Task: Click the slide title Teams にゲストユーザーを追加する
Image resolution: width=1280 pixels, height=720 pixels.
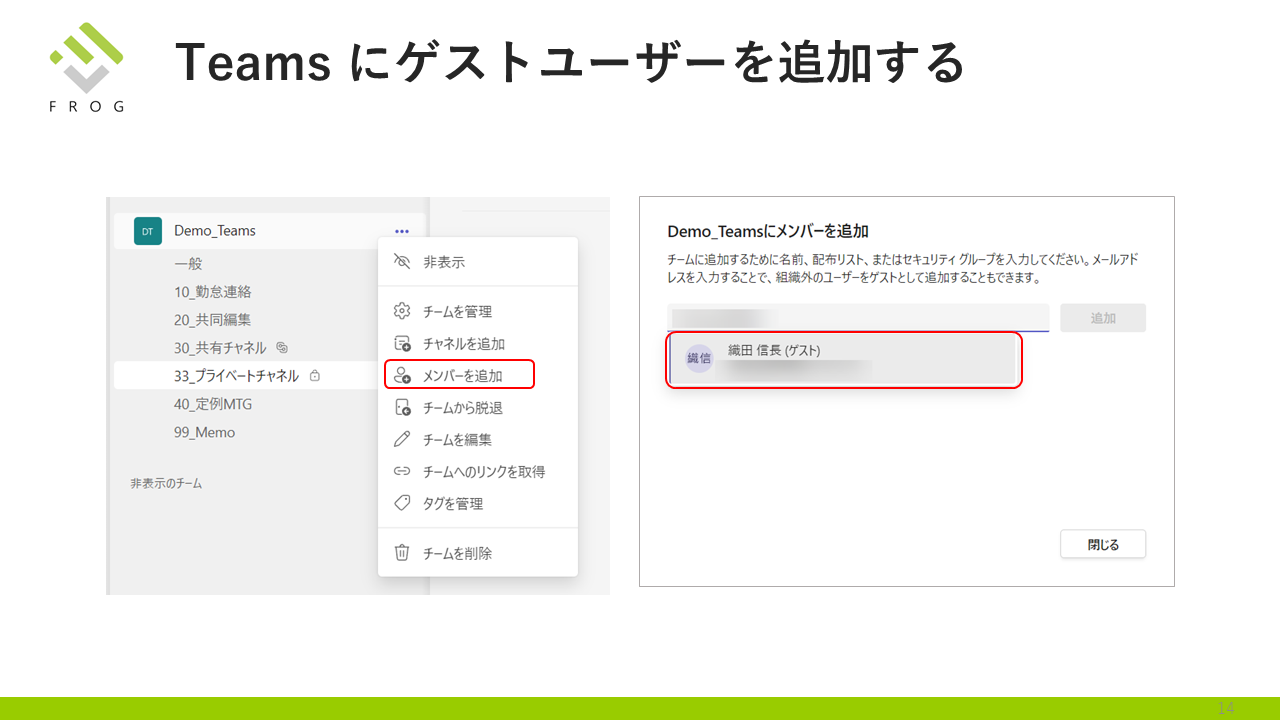Action: (x=570, y=63)
